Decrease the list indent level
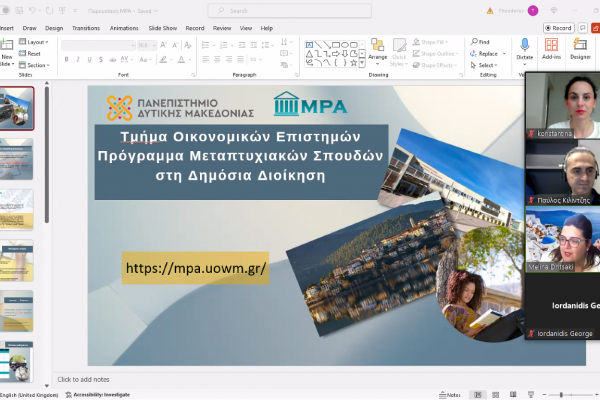The height and width of the screenshot is (400, 600). pos(242,45)
